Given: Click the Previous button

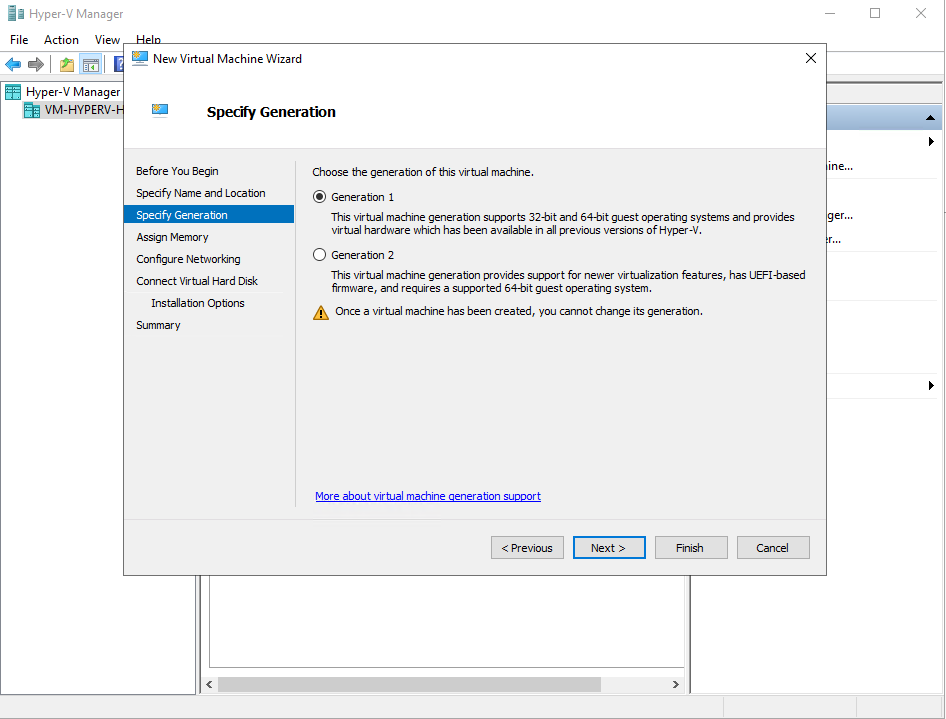Looking at the screenshot, I should (x=527, y=548).
